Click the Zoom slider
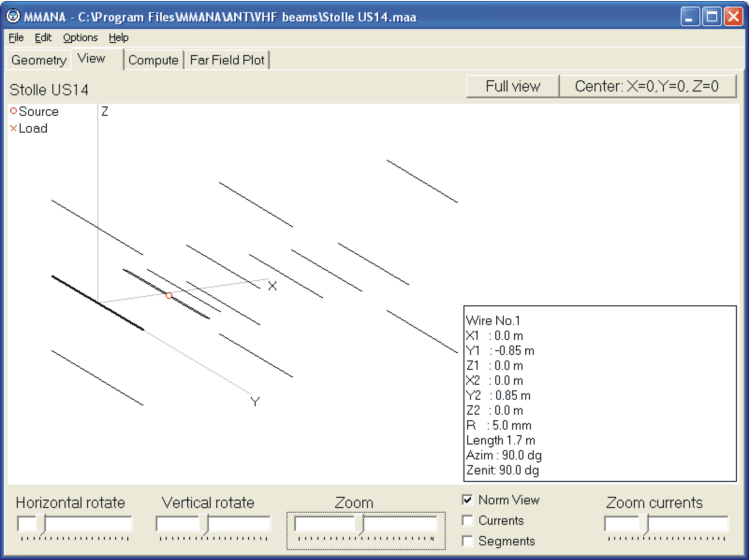 click(x=366, y=524)
